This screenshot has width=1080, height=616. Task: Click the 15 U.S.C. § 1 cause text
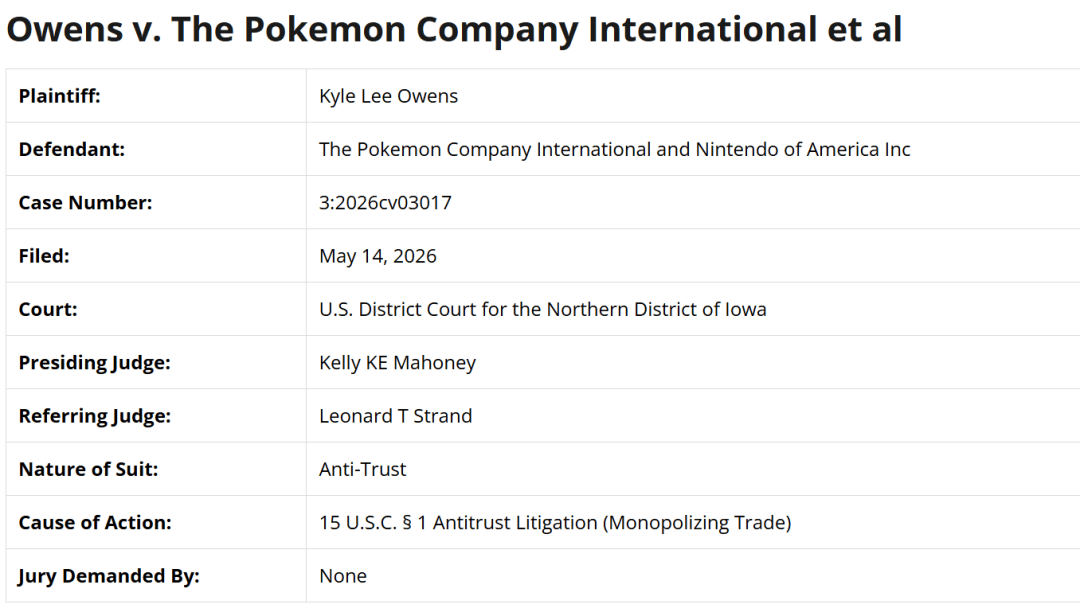point(555,523)
